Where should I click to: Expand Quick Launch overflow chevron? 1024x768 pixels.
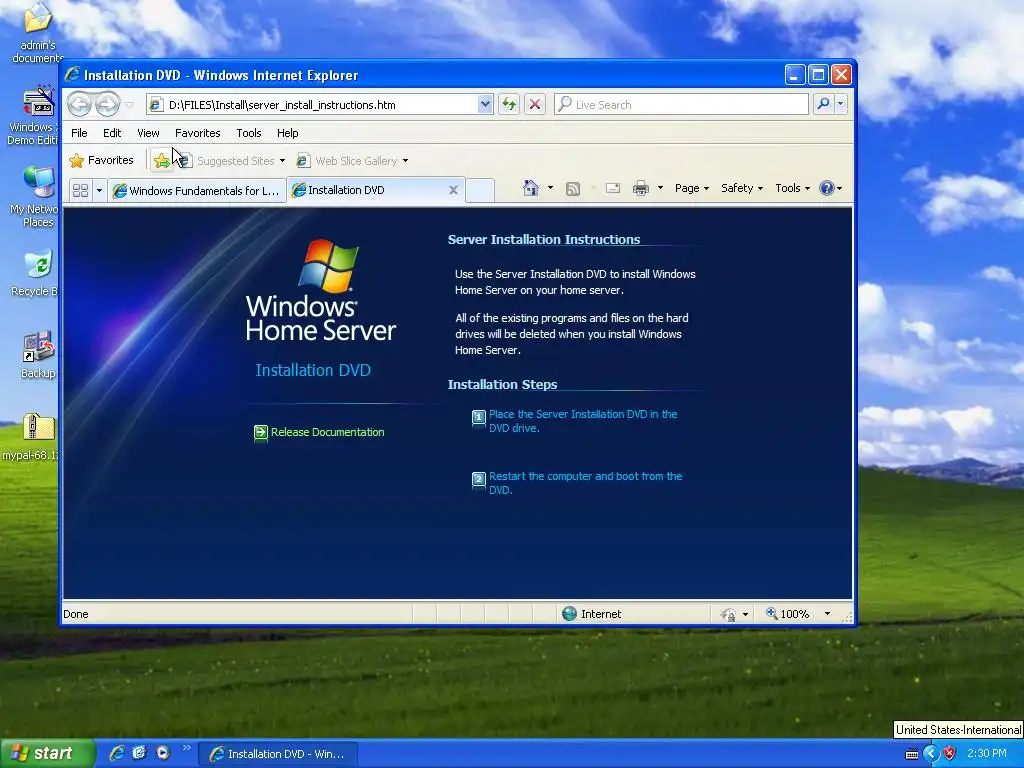[186, 748]
